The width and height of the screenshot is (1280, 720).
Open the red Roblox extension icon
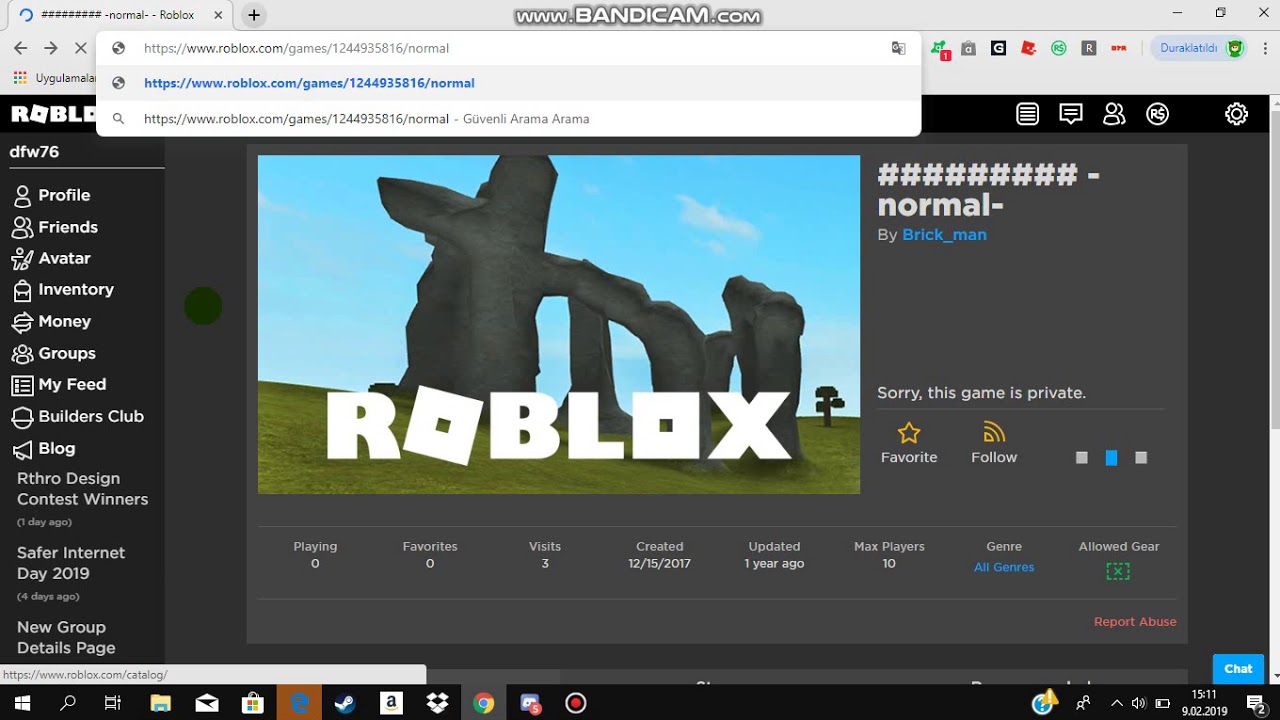(x=1028, y=48)
